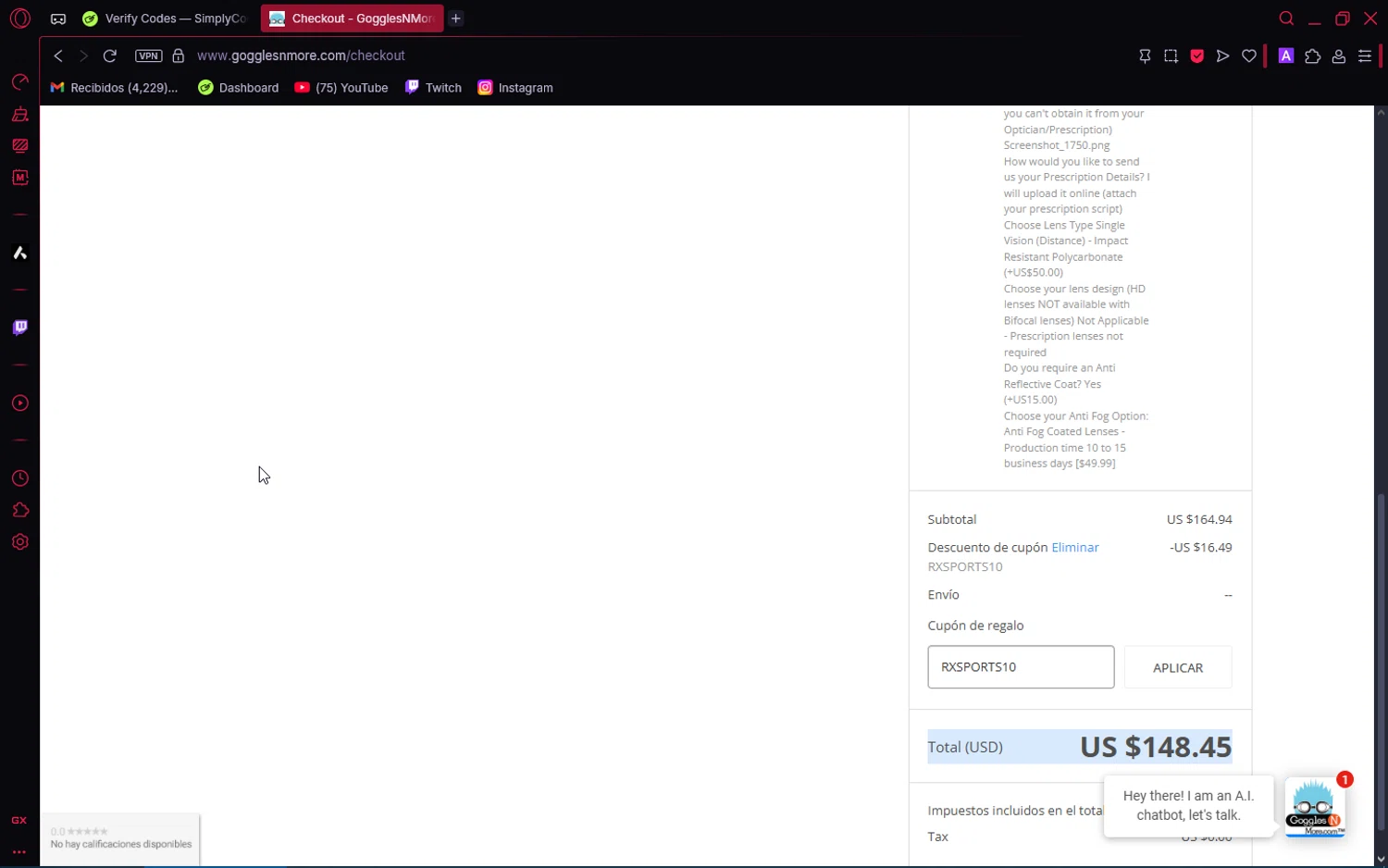Take a snapshot with capture icon
The height and width of the screenshot is (868, 1388).
[x=1171, y=56]
